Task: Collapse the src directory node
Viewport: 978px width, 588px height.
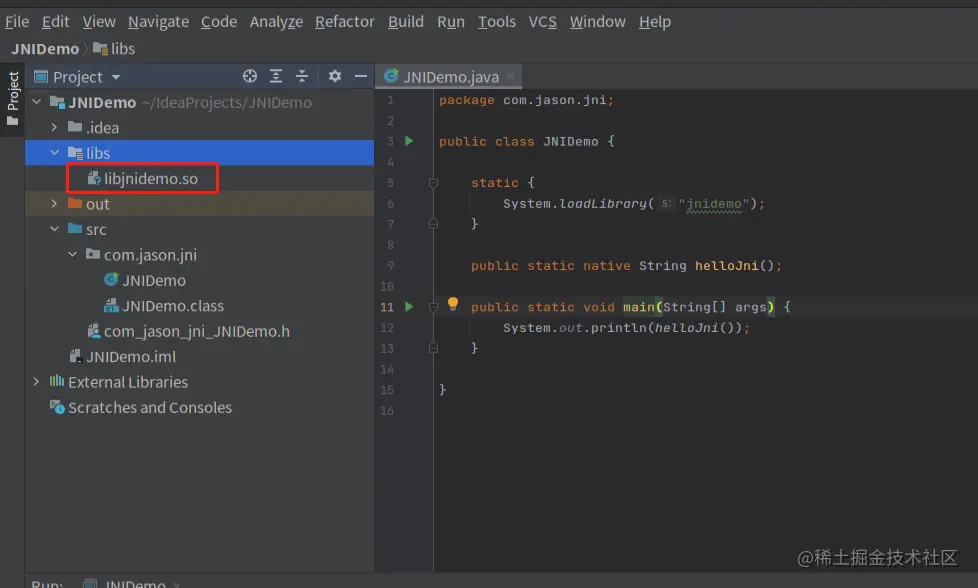Action: [54, 229]
